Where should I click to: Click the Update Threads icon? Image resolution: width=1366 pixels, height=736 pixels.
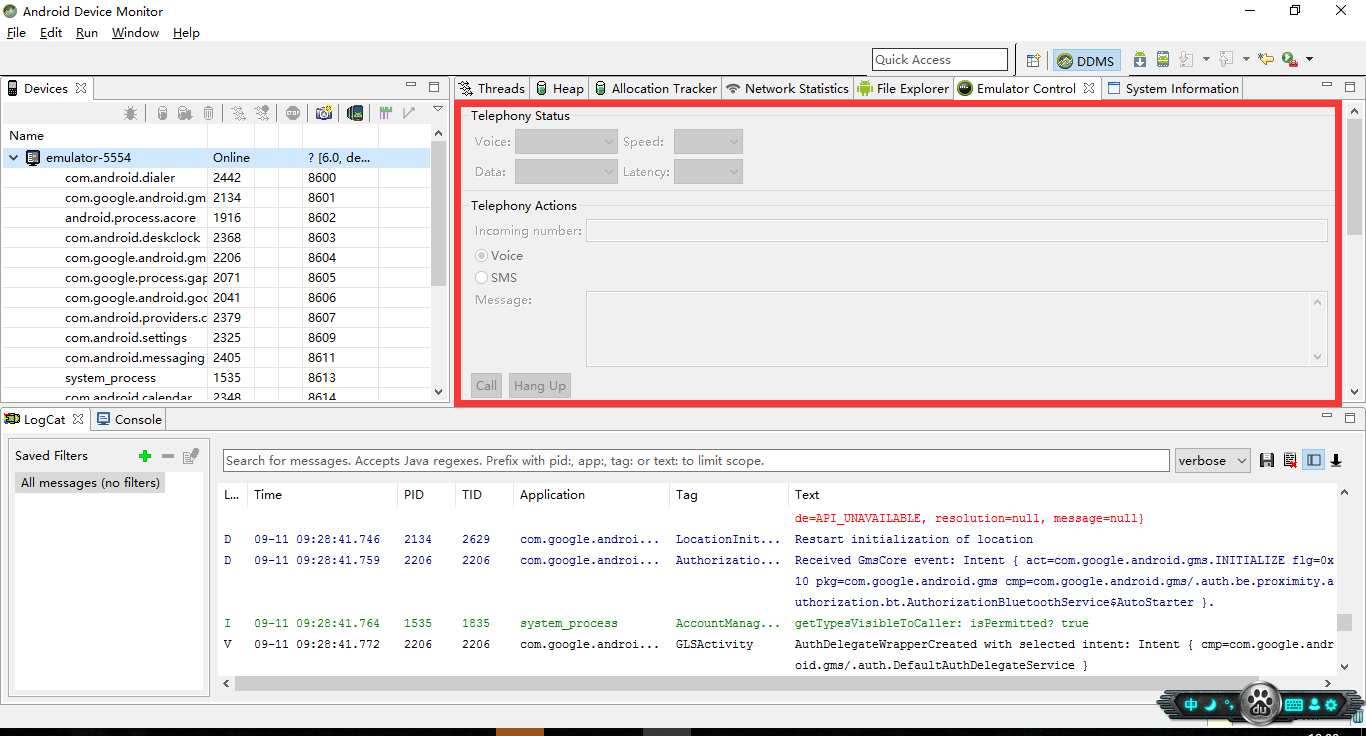tap(238, 114)
